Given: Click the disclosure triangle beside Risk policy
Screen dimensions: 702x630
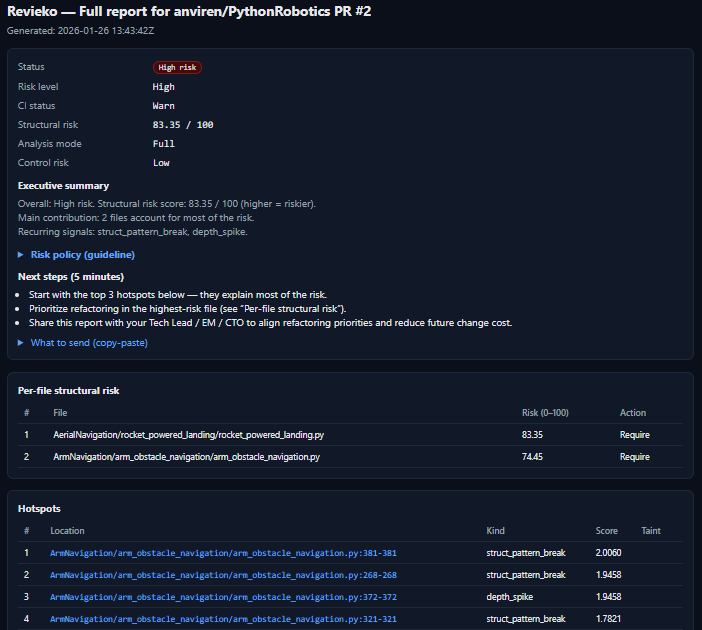Looking at the screenshot, I should (21, 255).
